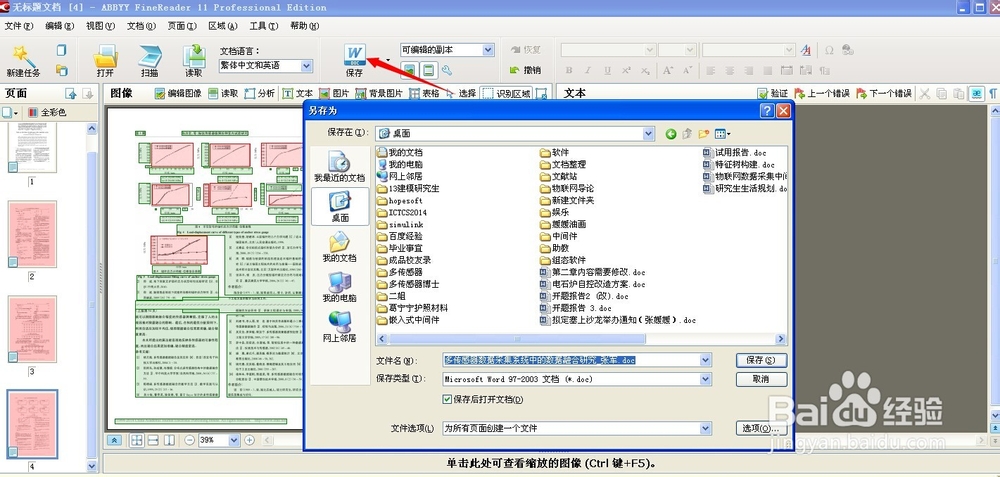This screenshot has width=1000, height=477.
Task: Go to 上一个错误 previous error
Action: tap(821, 93)
